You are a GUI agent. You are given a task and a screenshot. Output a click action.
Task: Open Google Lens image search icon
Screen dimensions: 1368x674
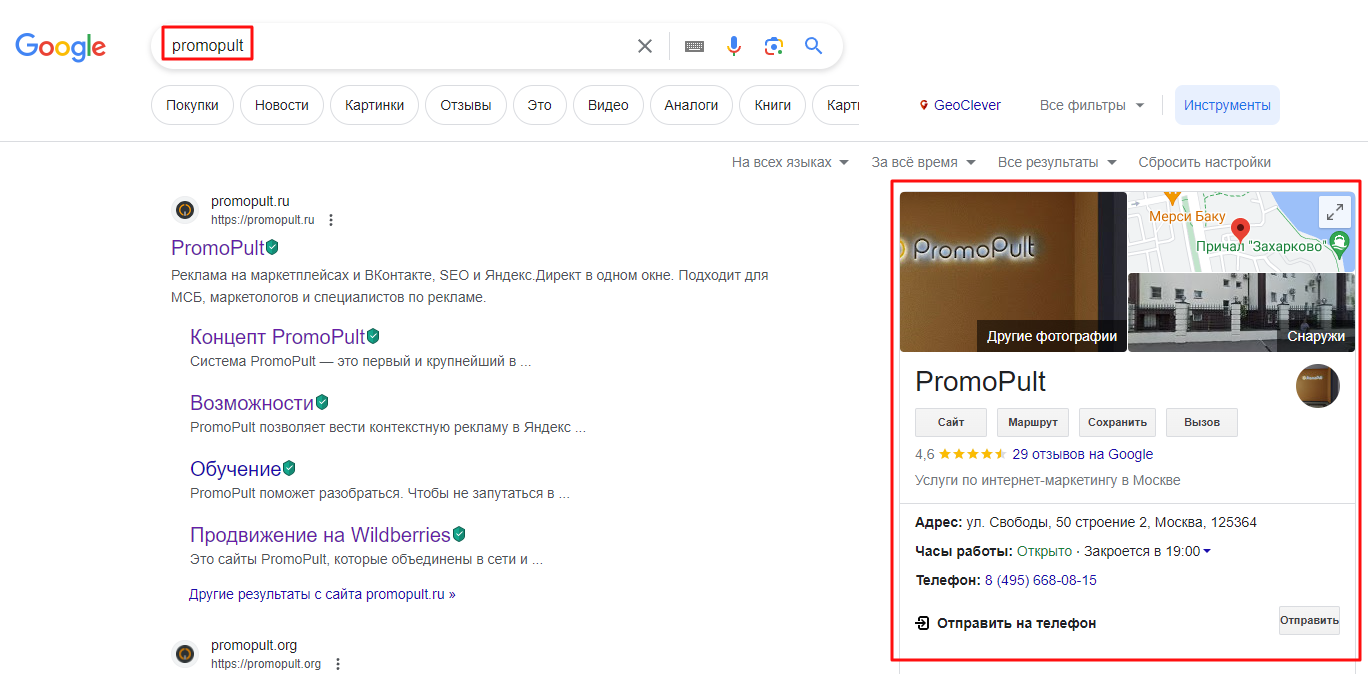773,46
